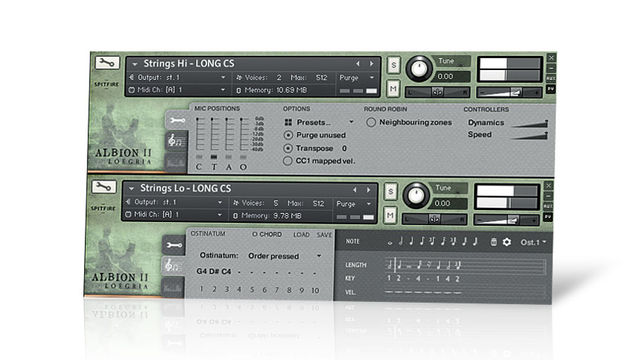640x360 pixels.
Task: Click the Tune value 0.00 on Strings Hi
Action: point(445,76)
